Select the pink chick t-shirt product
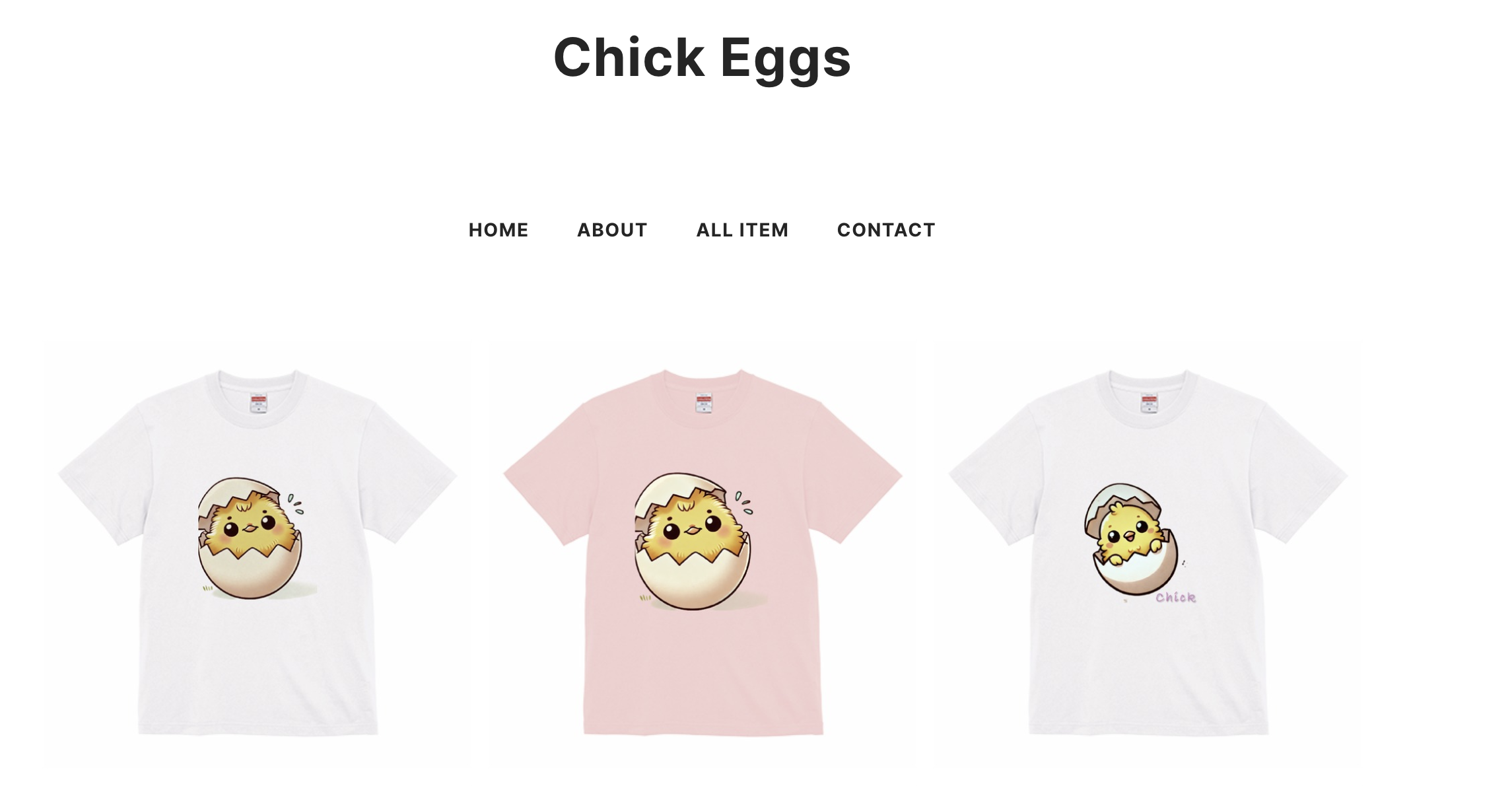1512x786 pixels. pyautogui.click(x=703, y=552)
